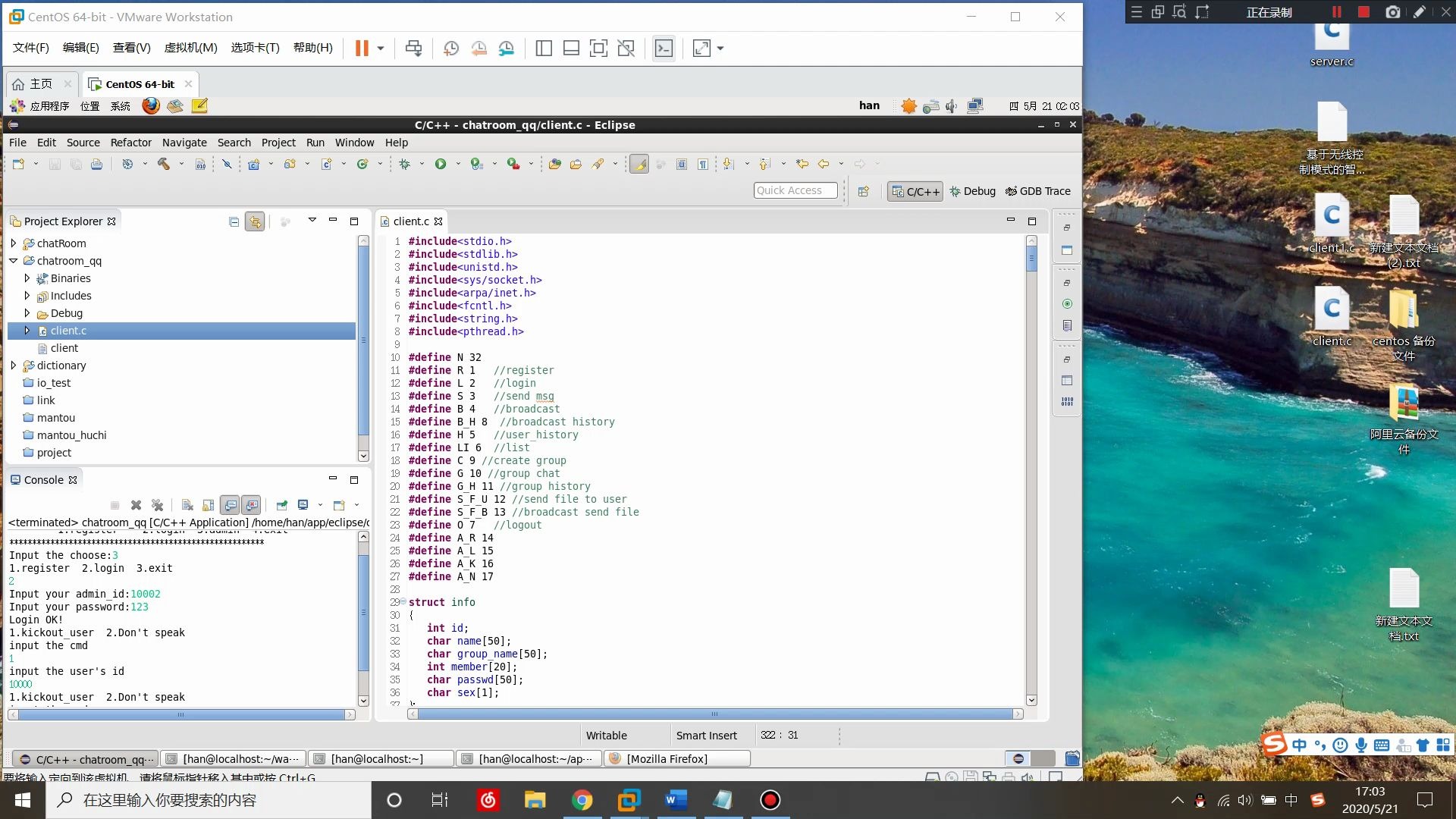
Task: Open the Refactor menu
Action: tap(130, 143)
